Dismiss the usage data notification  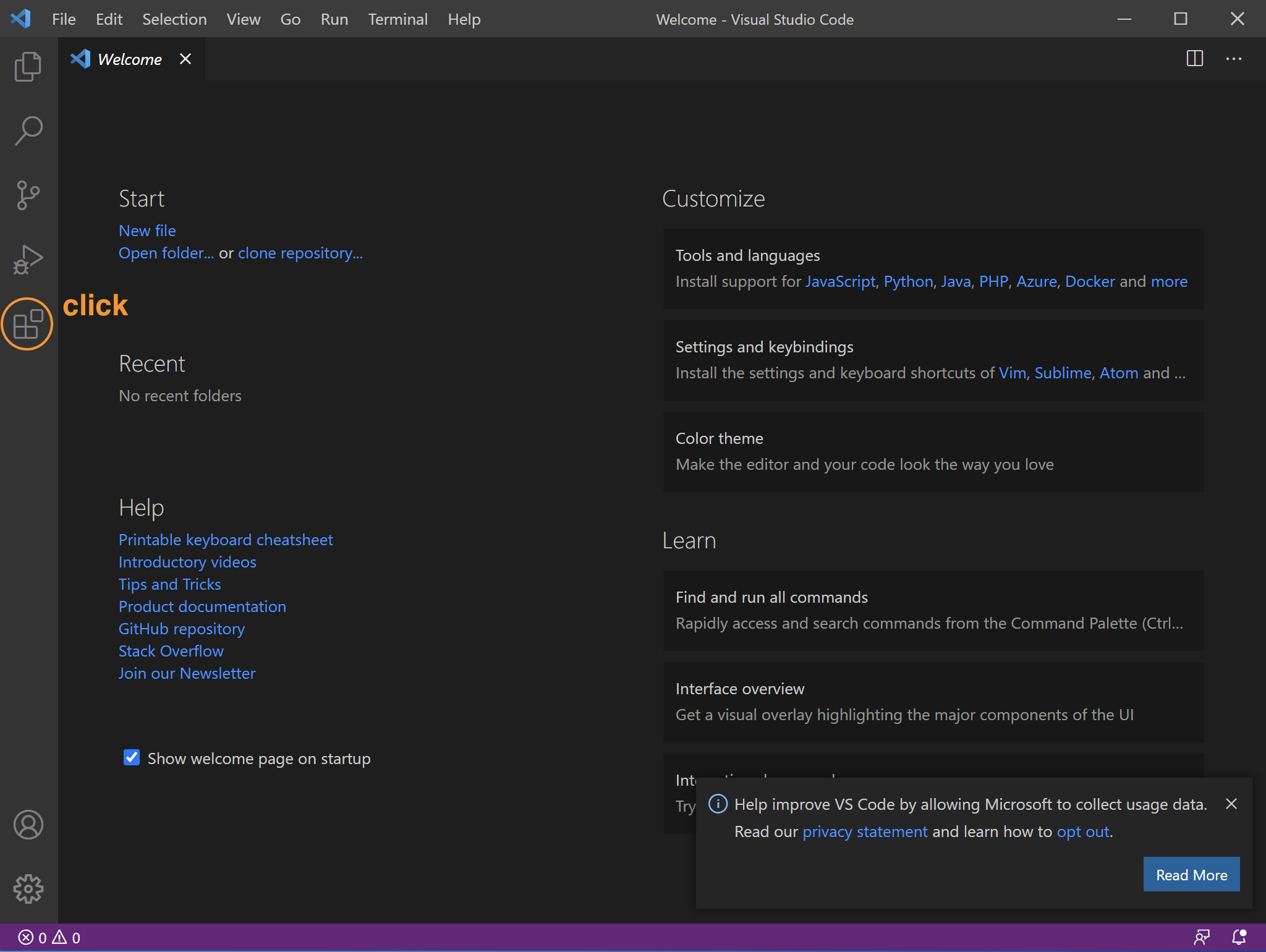pyautogui.click(x=1231, y=804)
